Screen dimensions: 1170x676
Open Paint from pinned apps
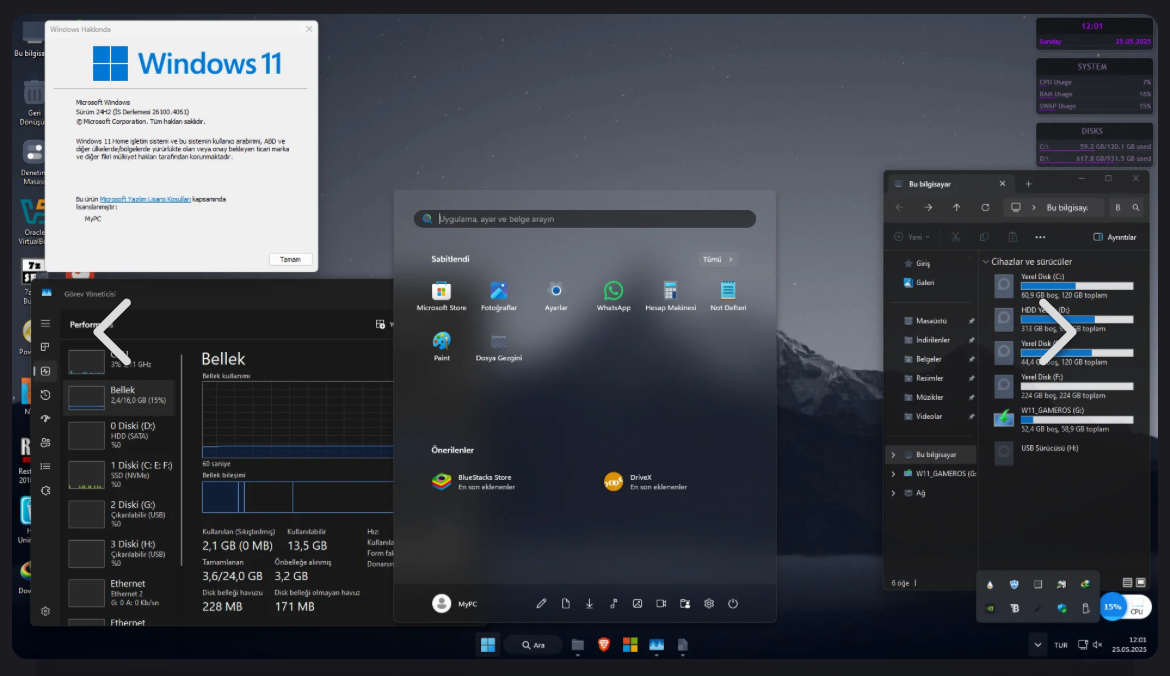tap(442, 347)
